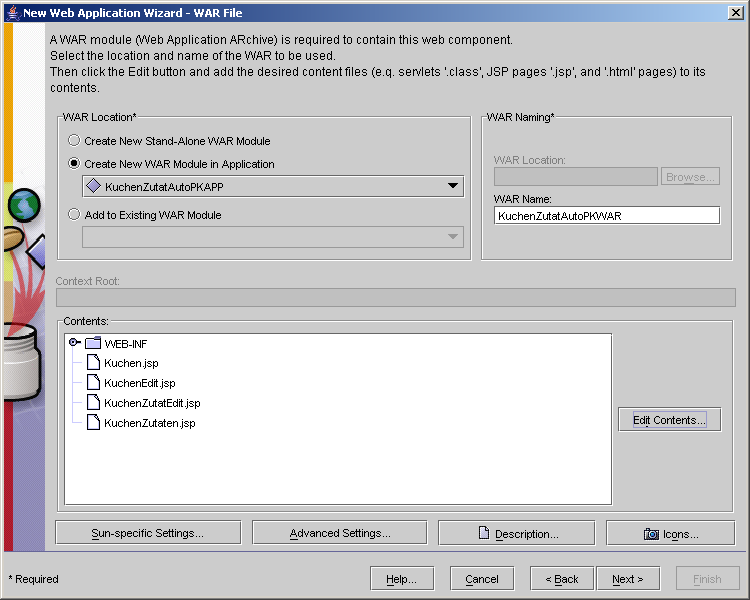Click the diamond application icon in dropdown
Image resolution: width=750 pixels, height=600 pixels.
tap(93, 186)
